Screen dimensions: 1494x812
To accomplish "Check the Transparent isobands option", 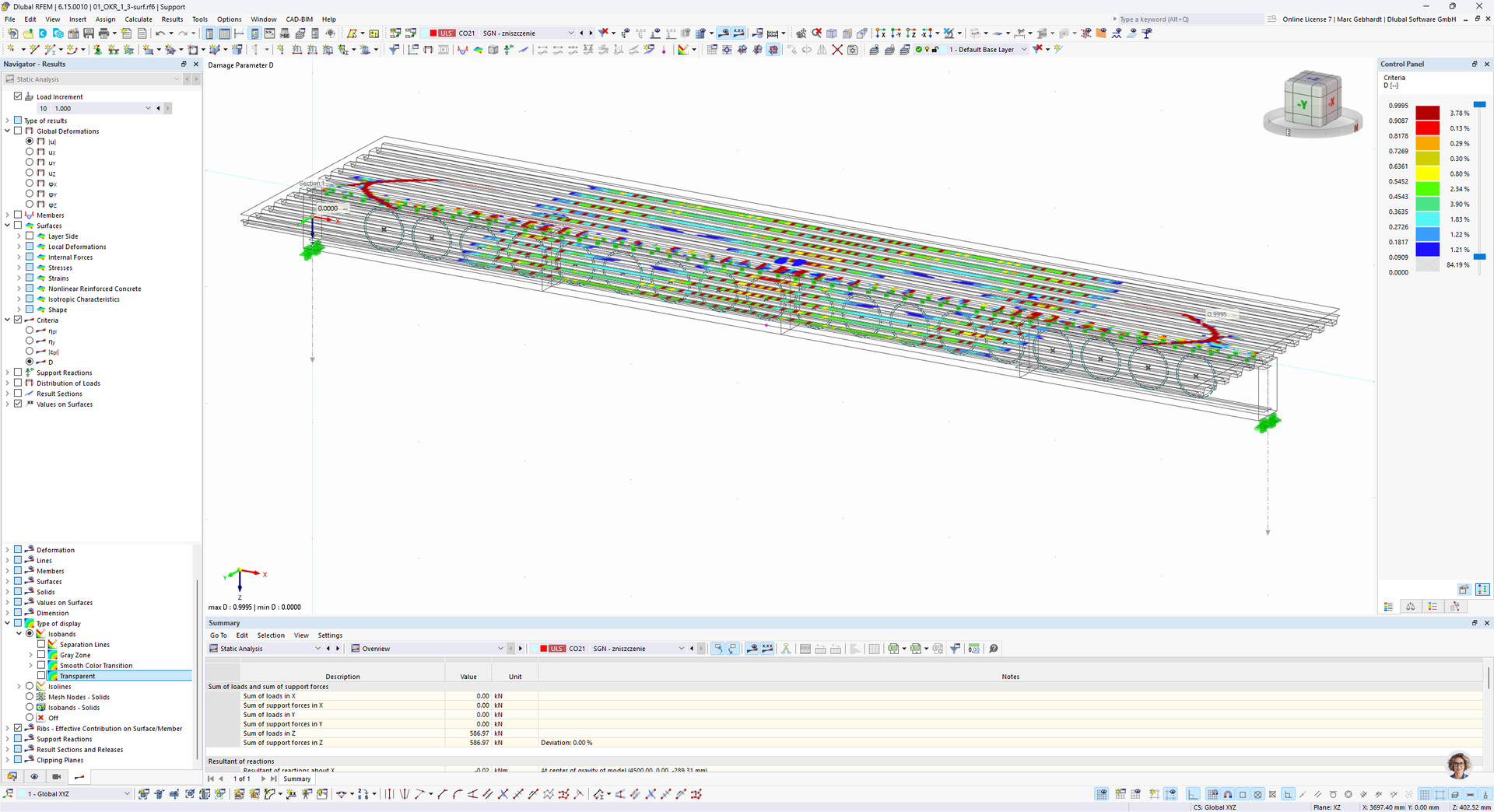I will tap(41, 676).
